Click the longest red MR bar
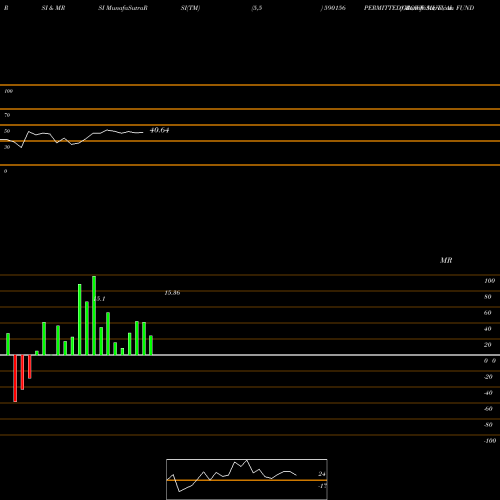 pyautogui.click(x=15, y=378)
